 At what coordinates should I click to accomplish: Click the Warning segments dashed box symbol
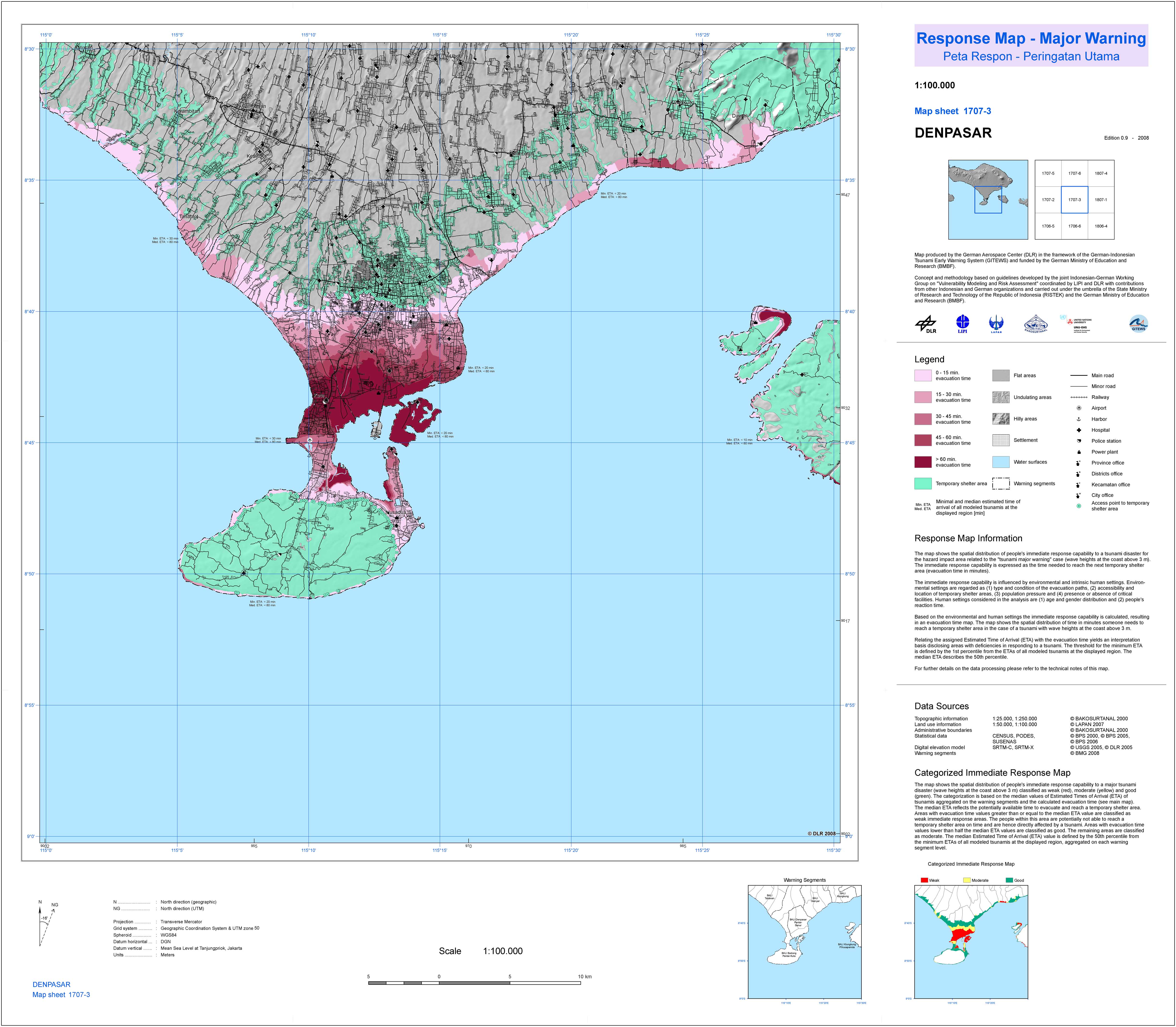pyautogui.click(x=1001, y=484)
